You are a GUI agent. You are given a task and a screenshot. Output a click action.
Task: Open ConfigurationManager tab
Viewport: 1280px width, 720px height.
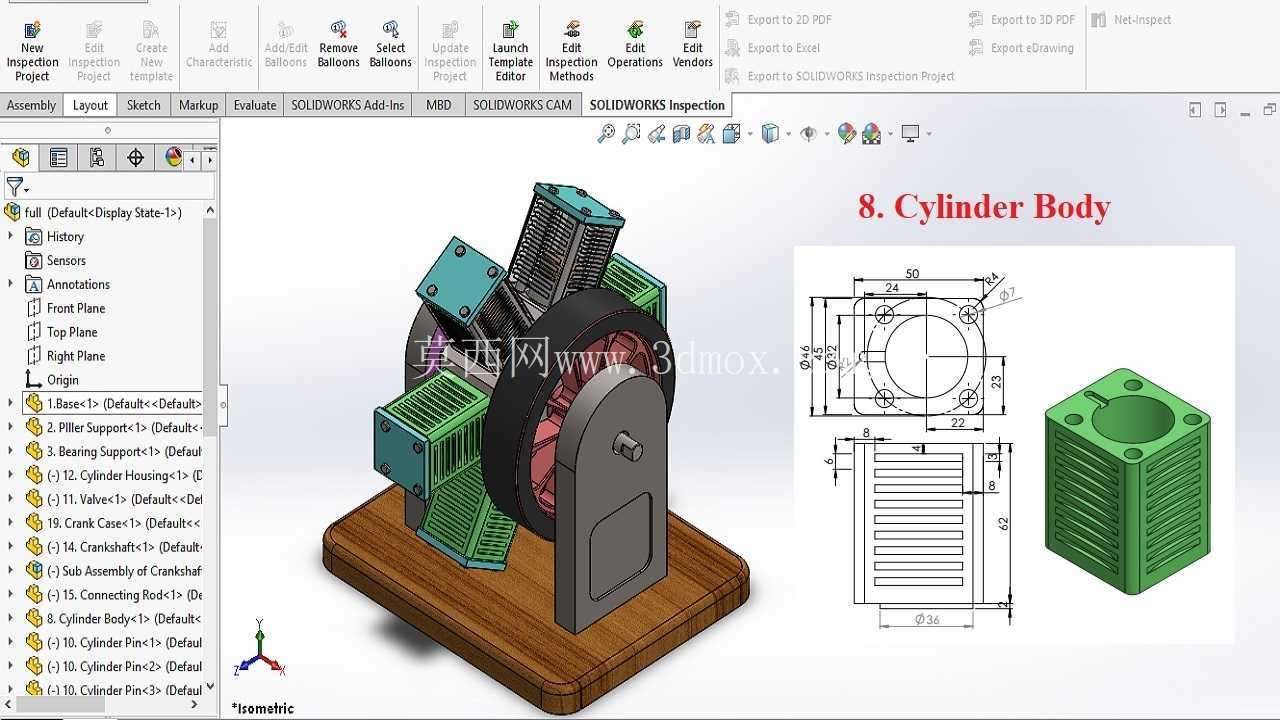point(97,158)
